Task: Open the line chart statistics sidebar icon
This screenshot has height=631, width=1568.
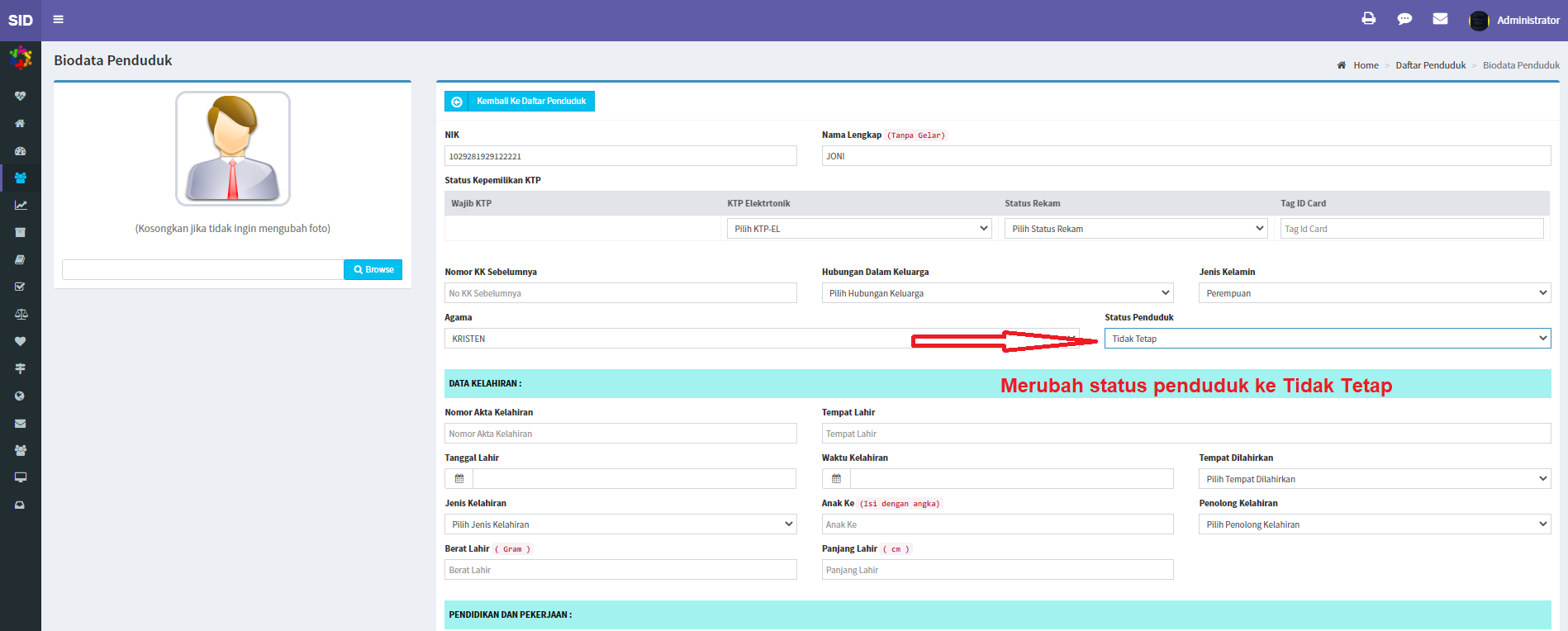Action: click(x=21, y=205)
